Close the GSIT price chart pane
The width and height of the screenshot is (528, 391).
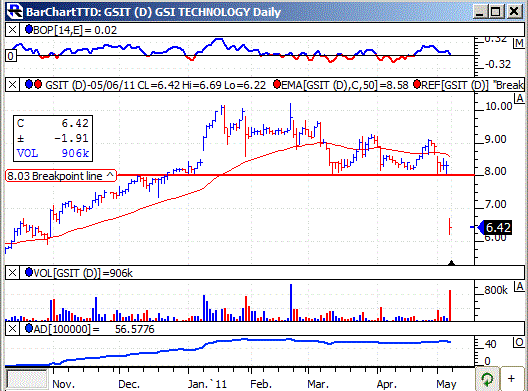point(12,85)
